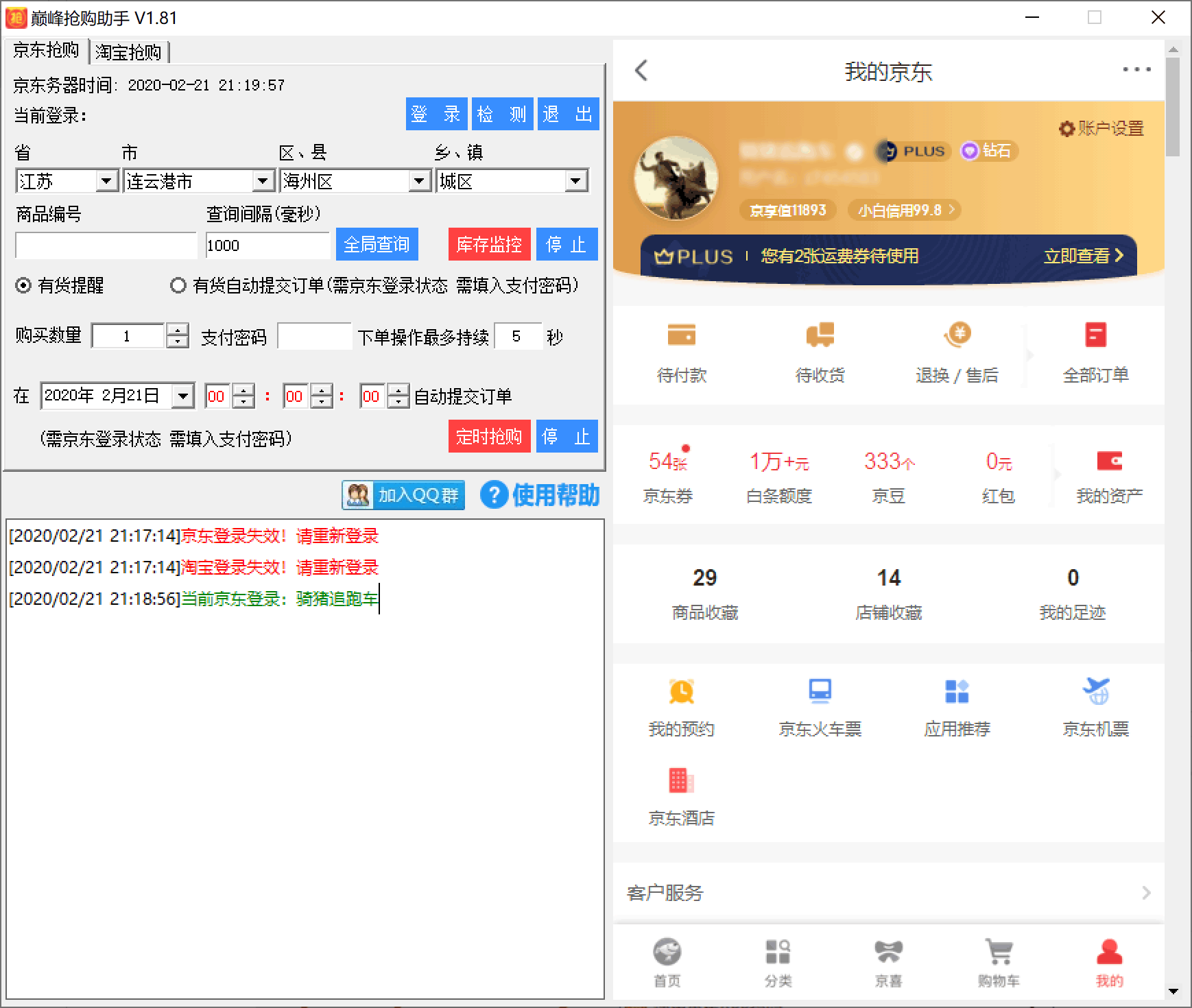The height and width of the screenshot is (1008, 1192).
Task: Open the date picker showing 2020年 2月21日
Action: point(117,396)
